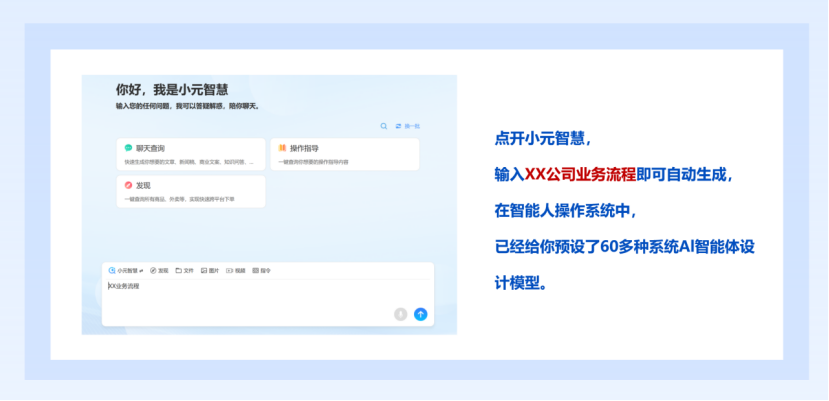
Task: Click the orange 操作指导 card icon
Action: click(282, 148)
